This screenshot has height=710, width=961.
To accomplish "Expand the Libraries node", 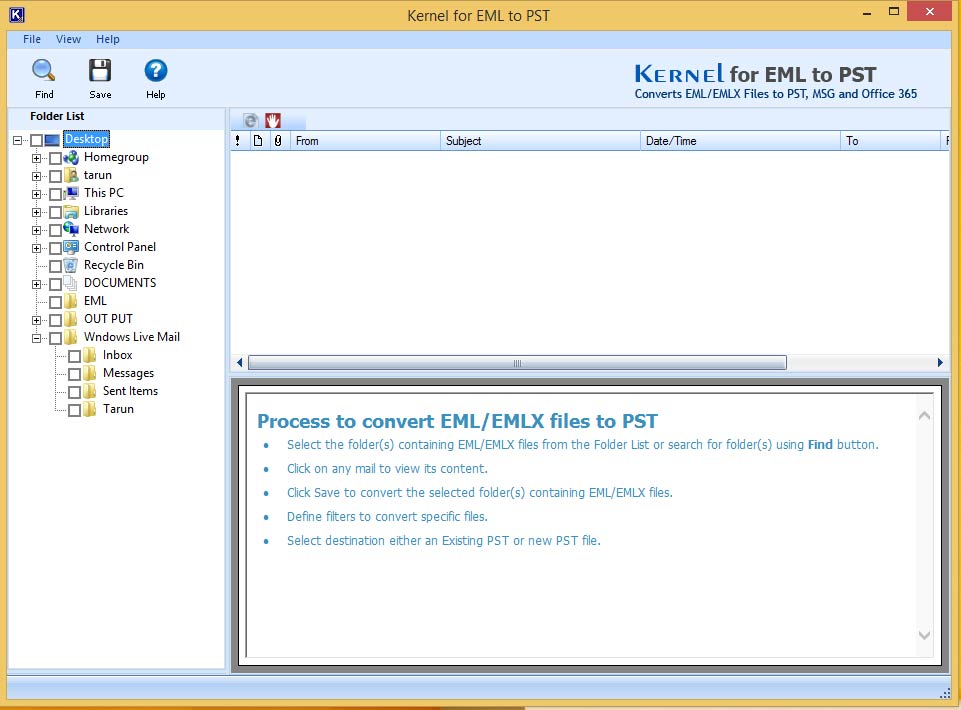I will (36, 212).
